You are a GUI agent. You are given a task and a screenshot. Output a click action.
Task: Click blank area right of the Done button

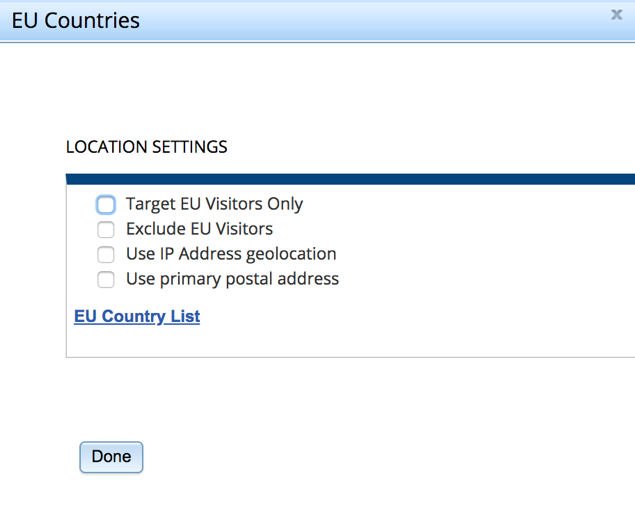coord(350,457)
